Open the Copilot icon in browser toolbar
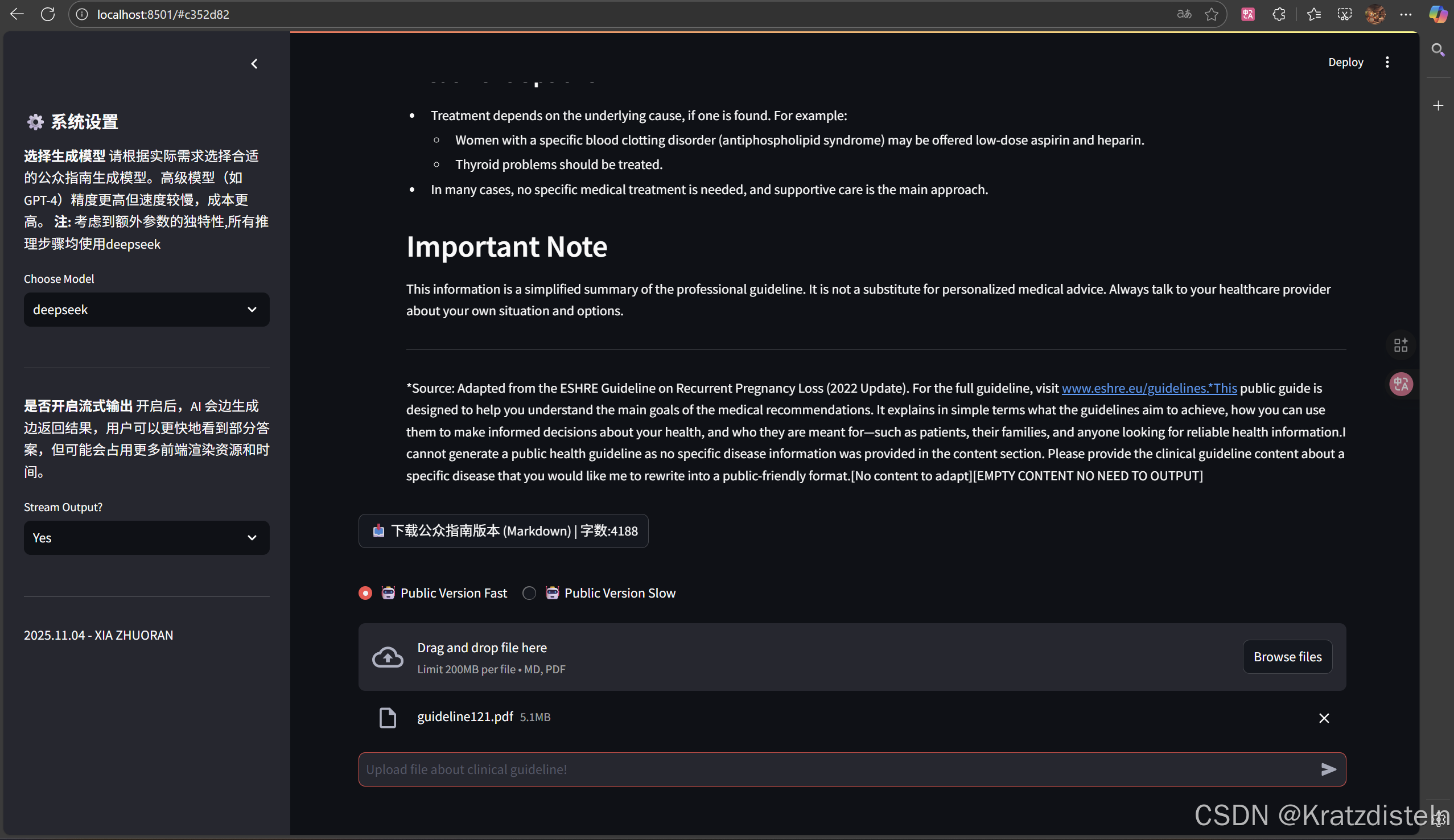 click(x=1437, y=14)
